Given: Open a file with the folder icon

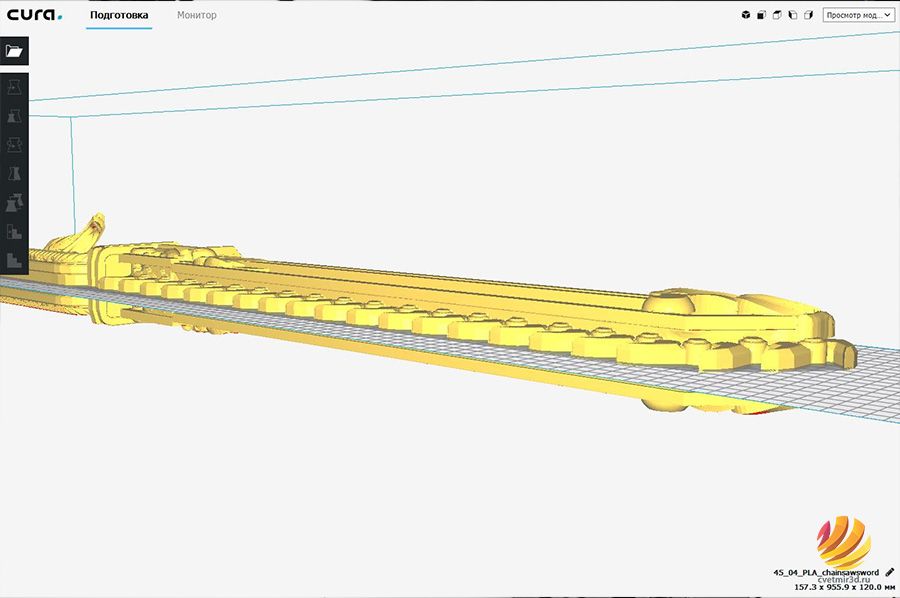Looking at the screenshot, I should 14,51.
